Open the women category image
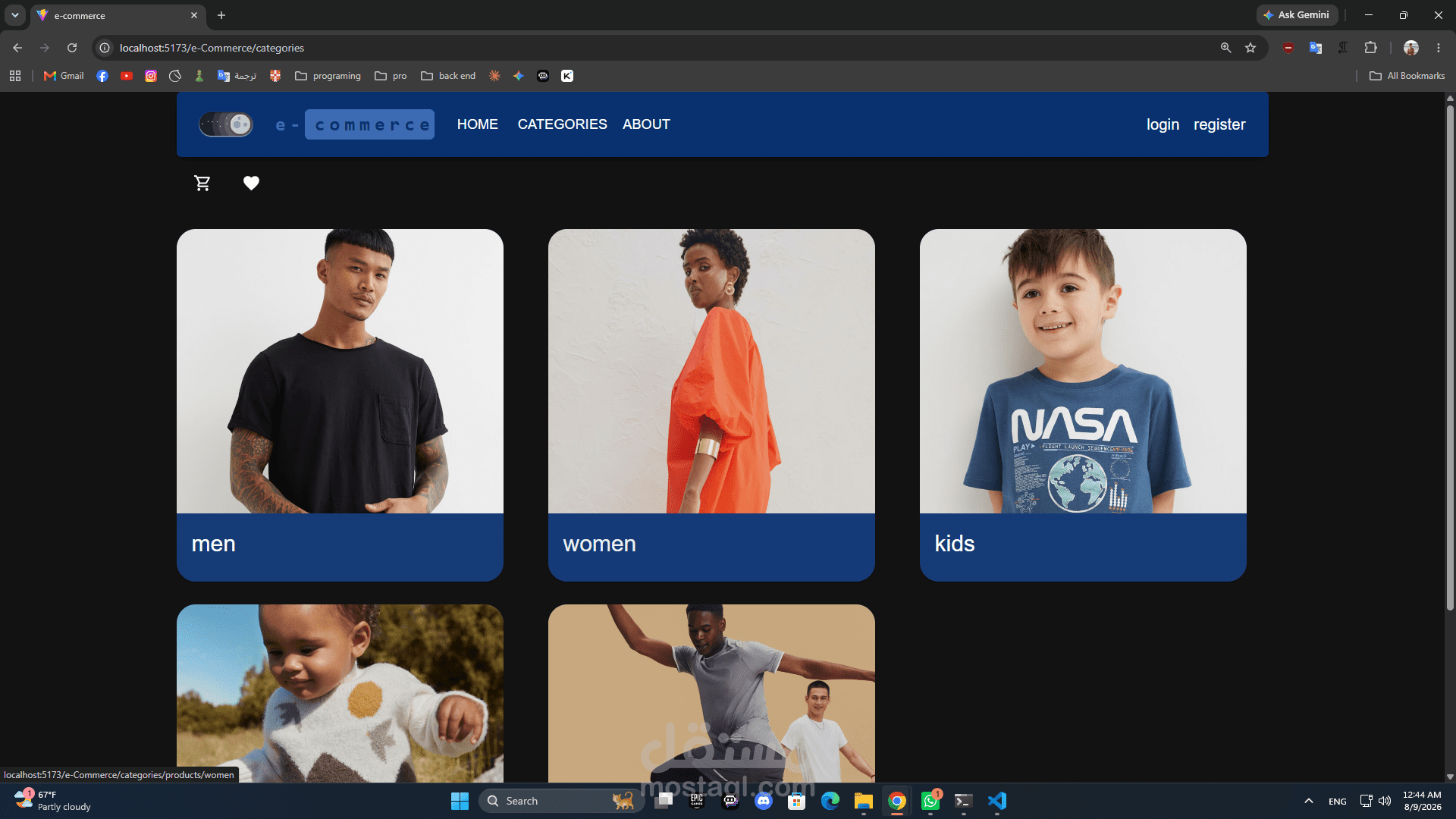 click(711, 372)
